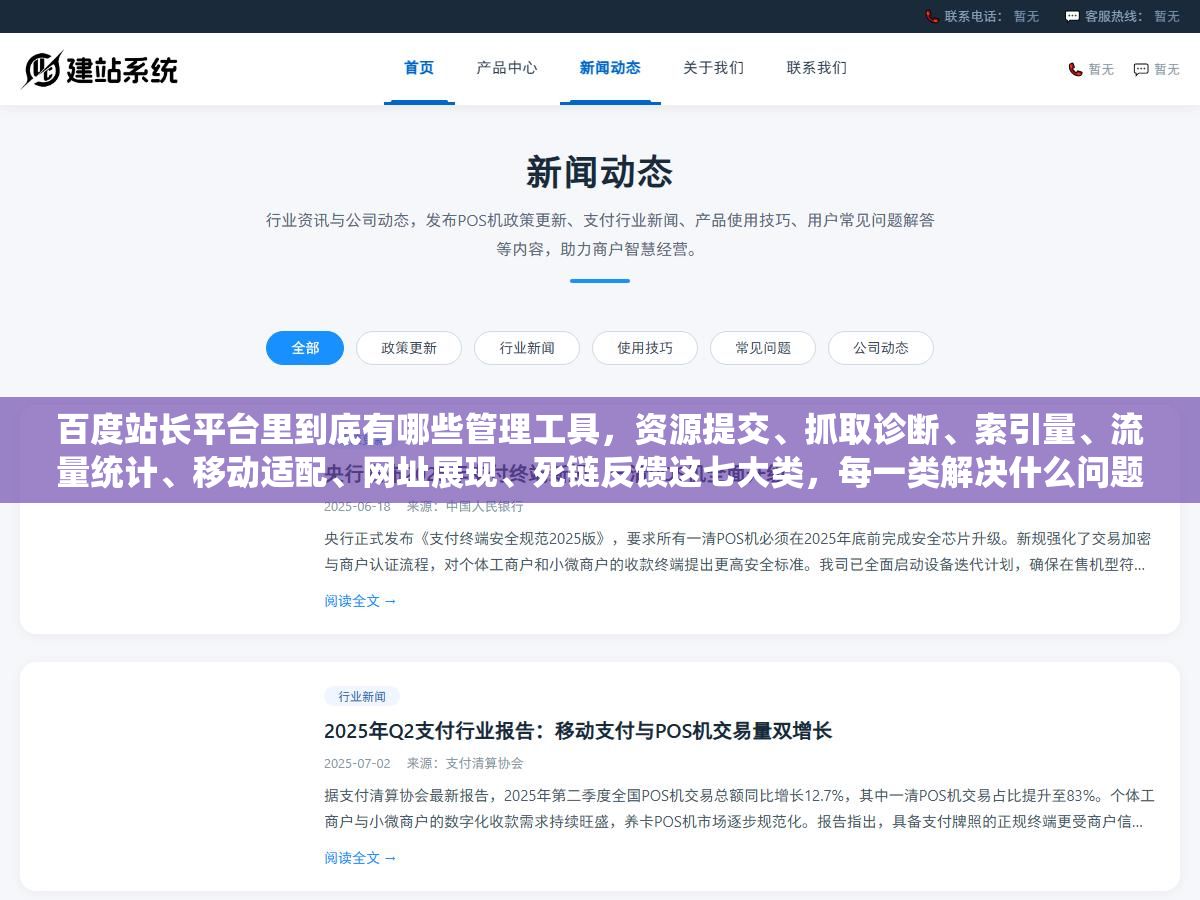Open the 首页 navigation tab

click(419, 68)
